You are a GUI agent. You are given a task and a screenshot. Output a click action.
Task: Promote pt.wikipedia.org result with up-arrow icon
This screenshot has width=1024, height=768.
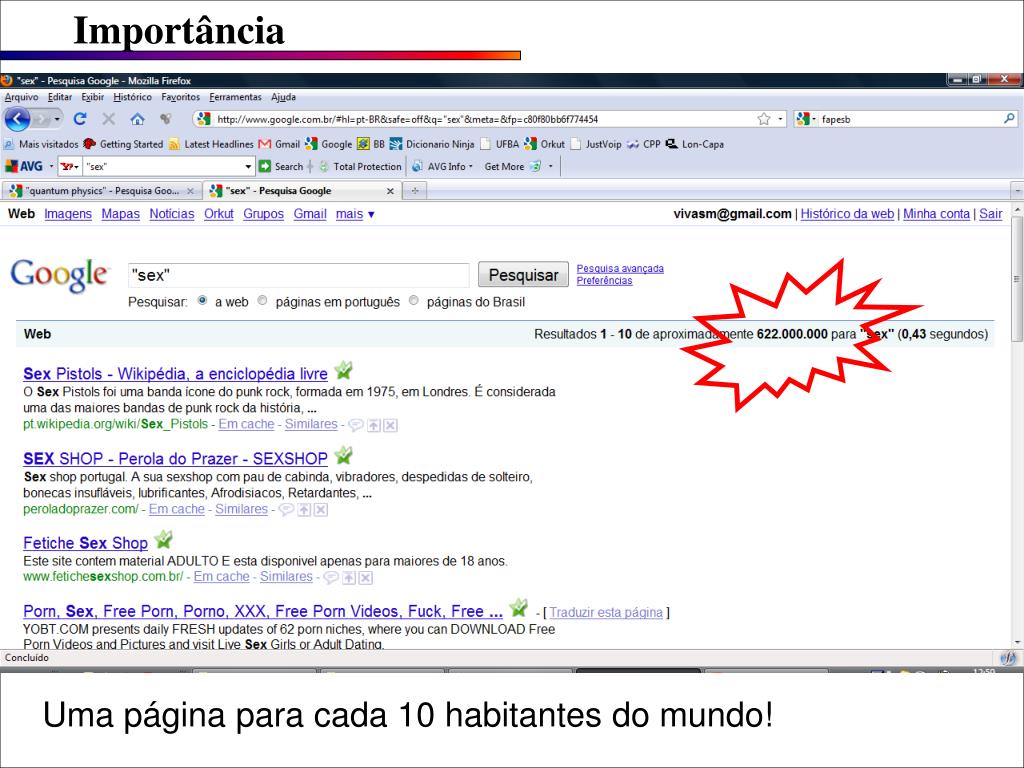tap(374, 425)
